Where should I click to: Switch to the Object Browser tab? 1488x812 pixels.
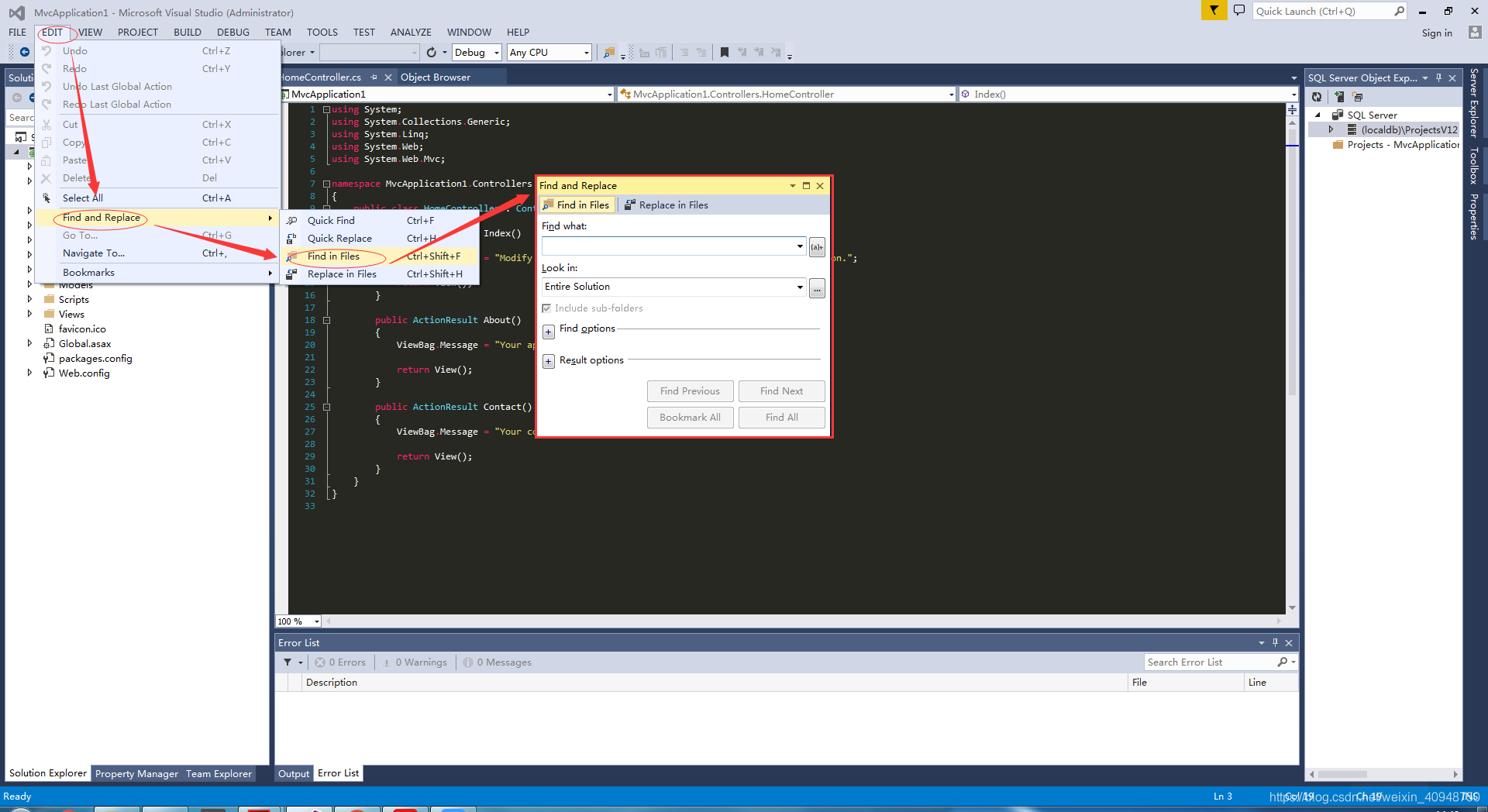coord(436,77)
